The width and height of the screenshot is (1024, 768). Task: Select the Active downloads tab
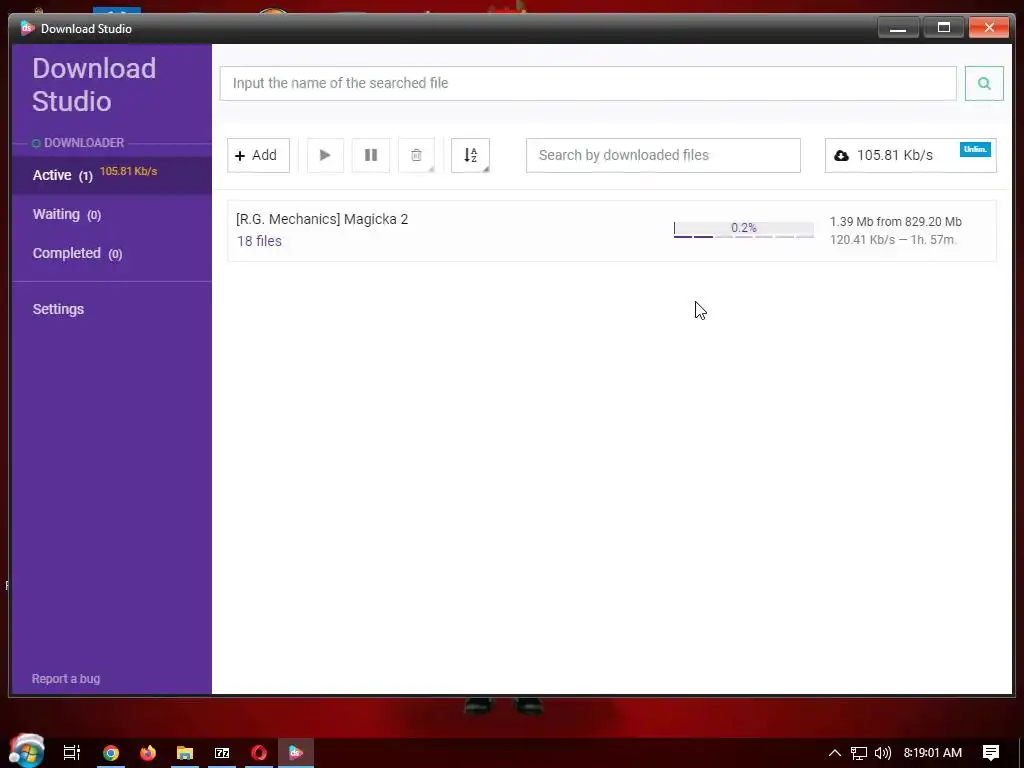click(x=112, y=175)
